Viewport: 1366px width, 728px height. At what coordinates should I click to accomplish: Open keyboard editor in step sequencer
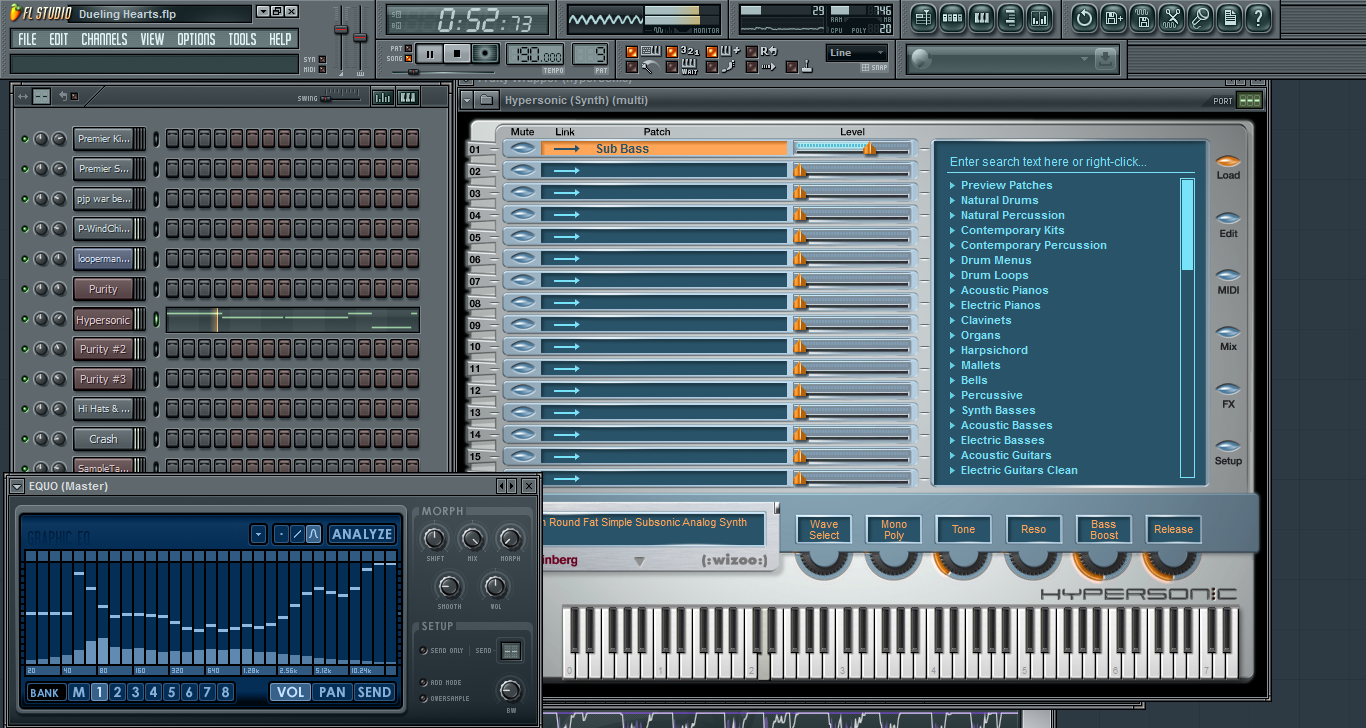click(x=407, y=97)
